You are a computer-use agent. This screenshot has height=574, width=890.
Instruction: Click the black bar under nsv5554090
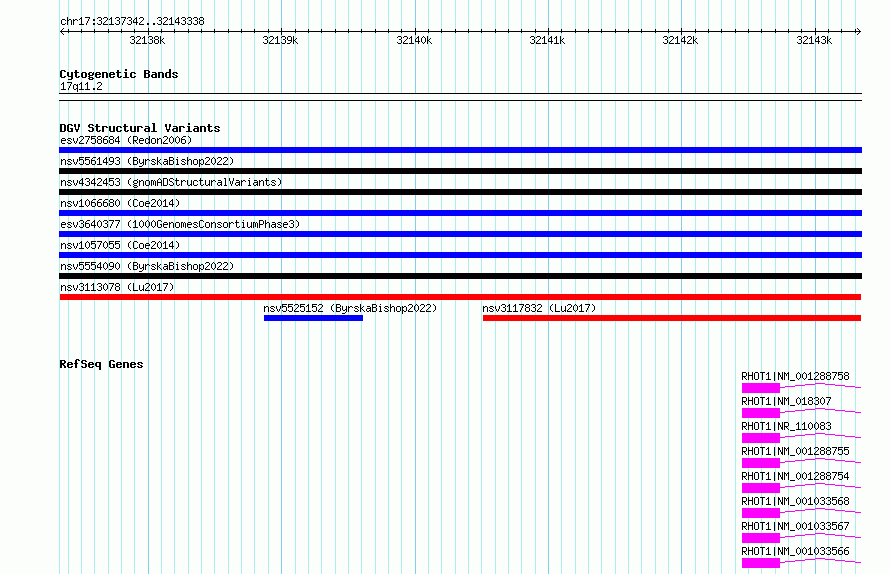pos(460,276)
